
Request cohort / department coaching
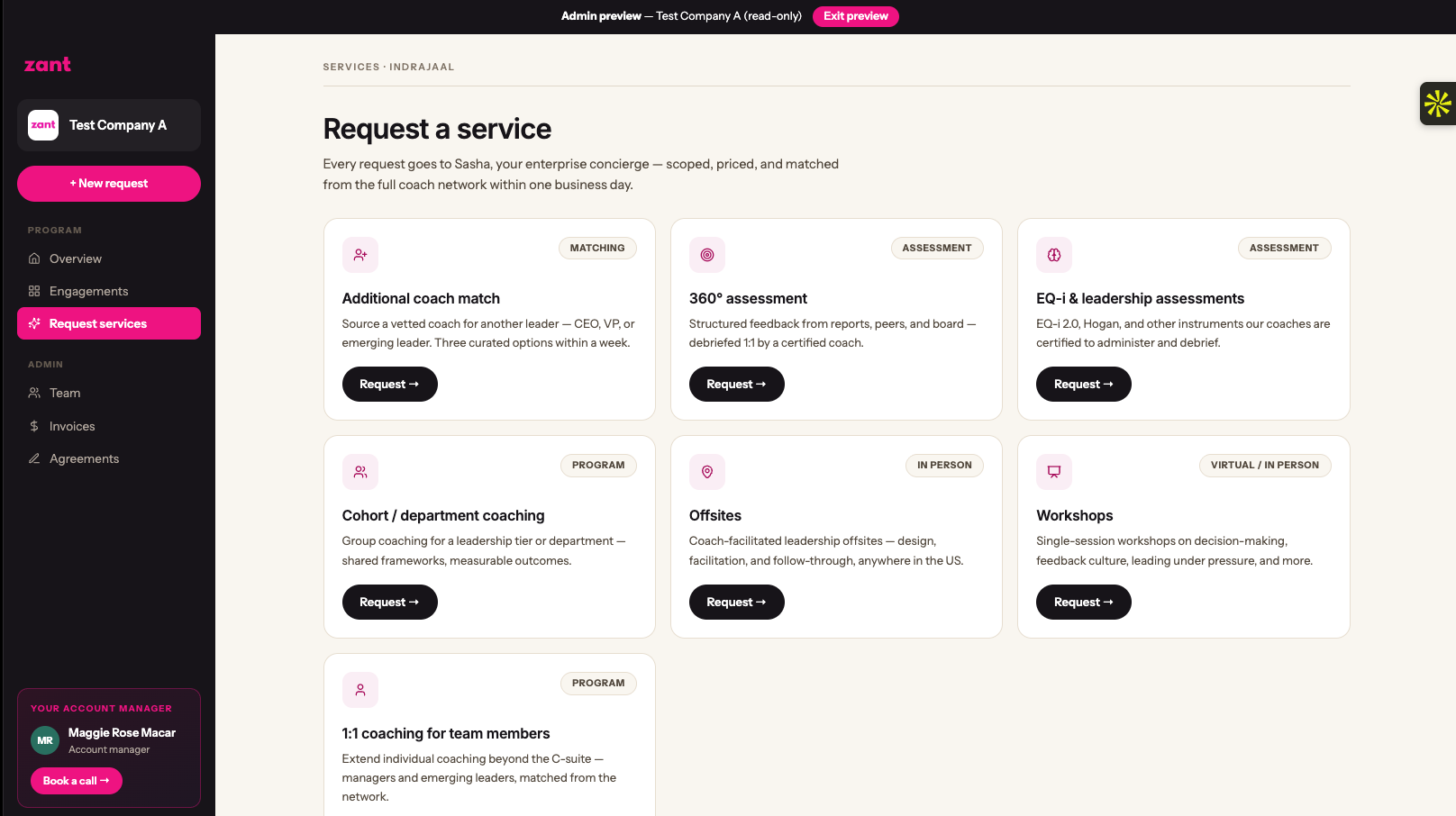(390, 603)
